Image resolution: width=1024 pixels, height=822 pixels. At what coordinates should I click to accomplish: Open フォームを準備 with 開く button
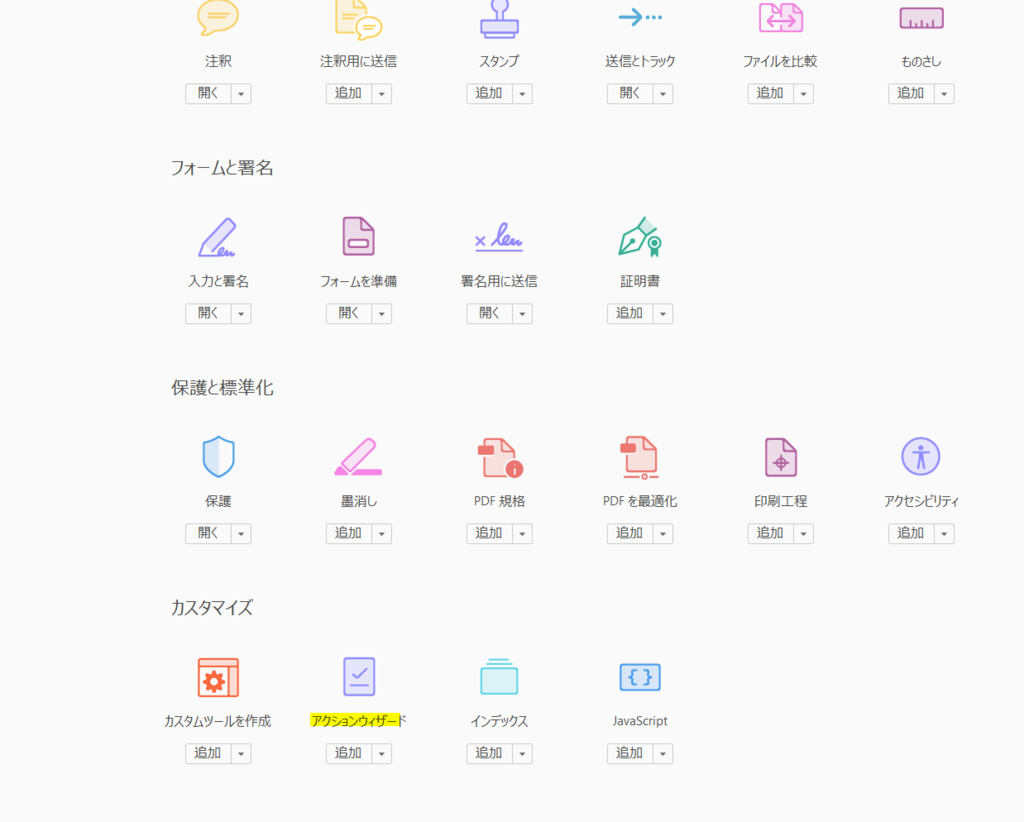coord(348,313)
